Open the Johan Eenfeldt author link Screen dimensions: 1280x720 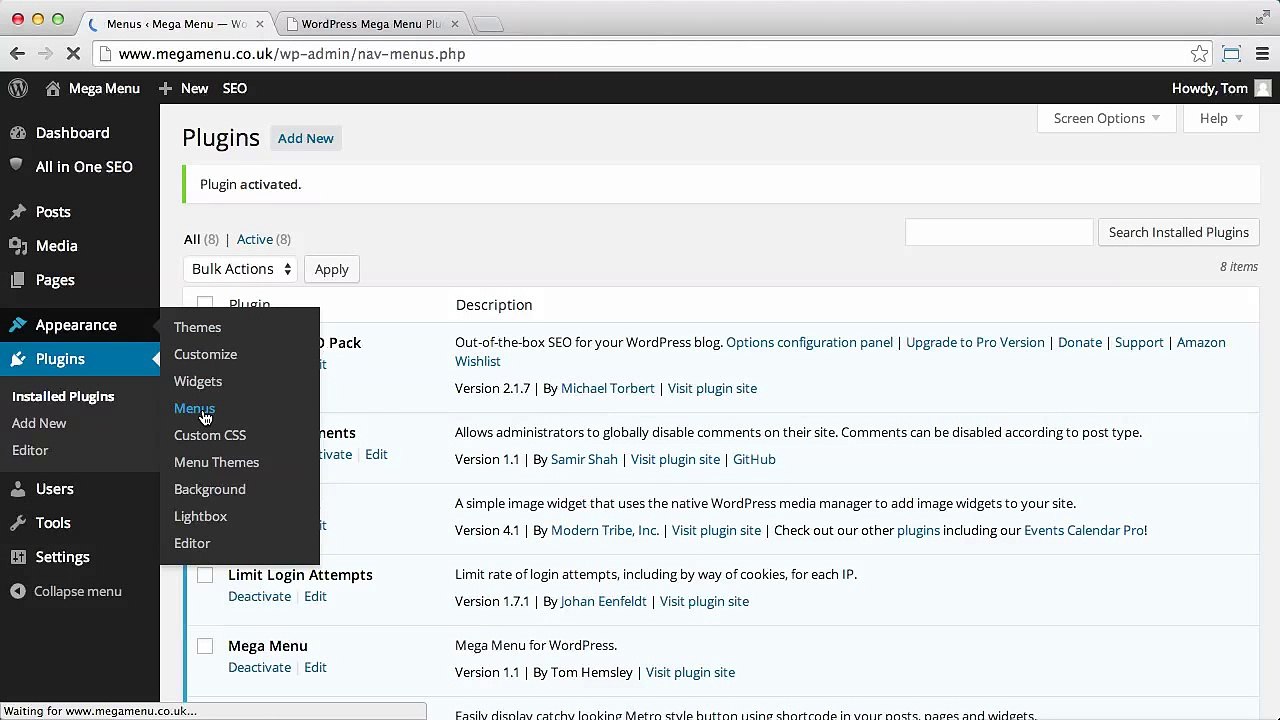point(603,601)
